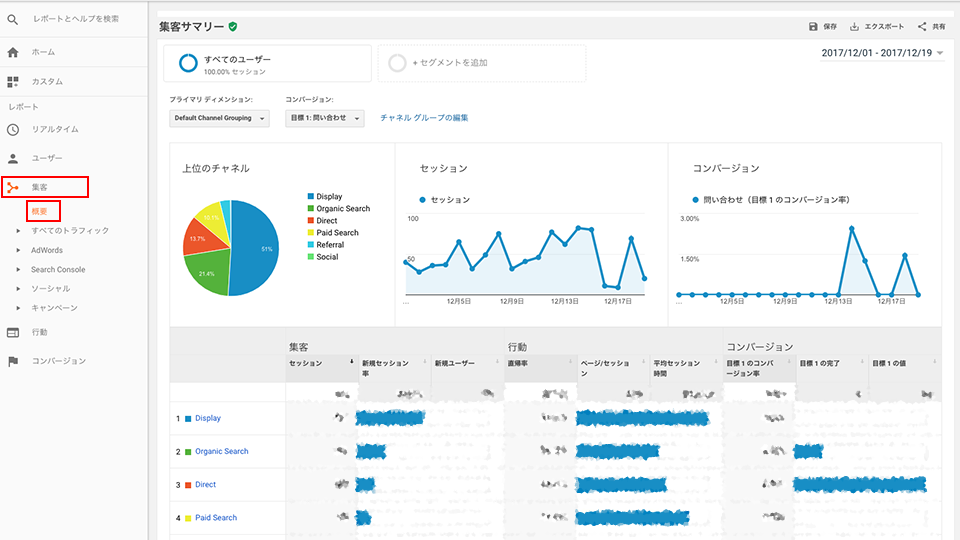Click the リアルタイム clock icon
The height and width of the screenshot is (540, 960).
13,130
